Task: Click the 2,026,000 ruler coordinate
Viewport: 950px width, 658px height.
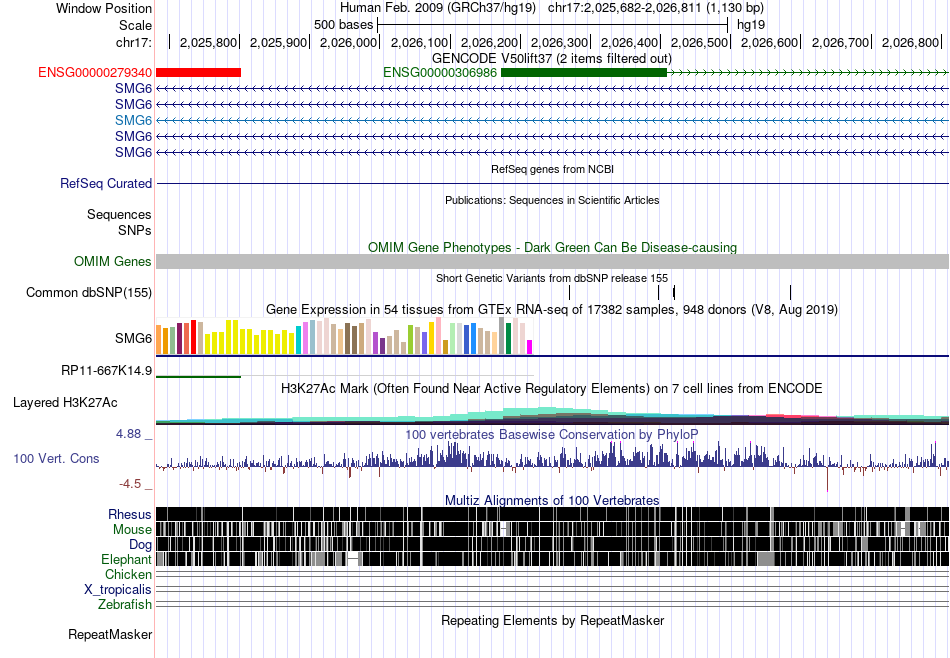Action: (x=348, y=43)
